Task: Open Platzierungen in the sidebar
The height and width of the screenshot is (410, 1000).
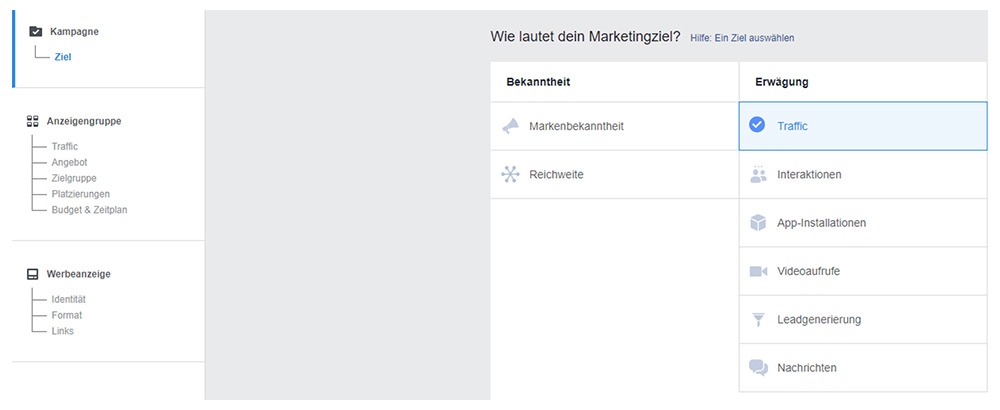Action: 80,194
